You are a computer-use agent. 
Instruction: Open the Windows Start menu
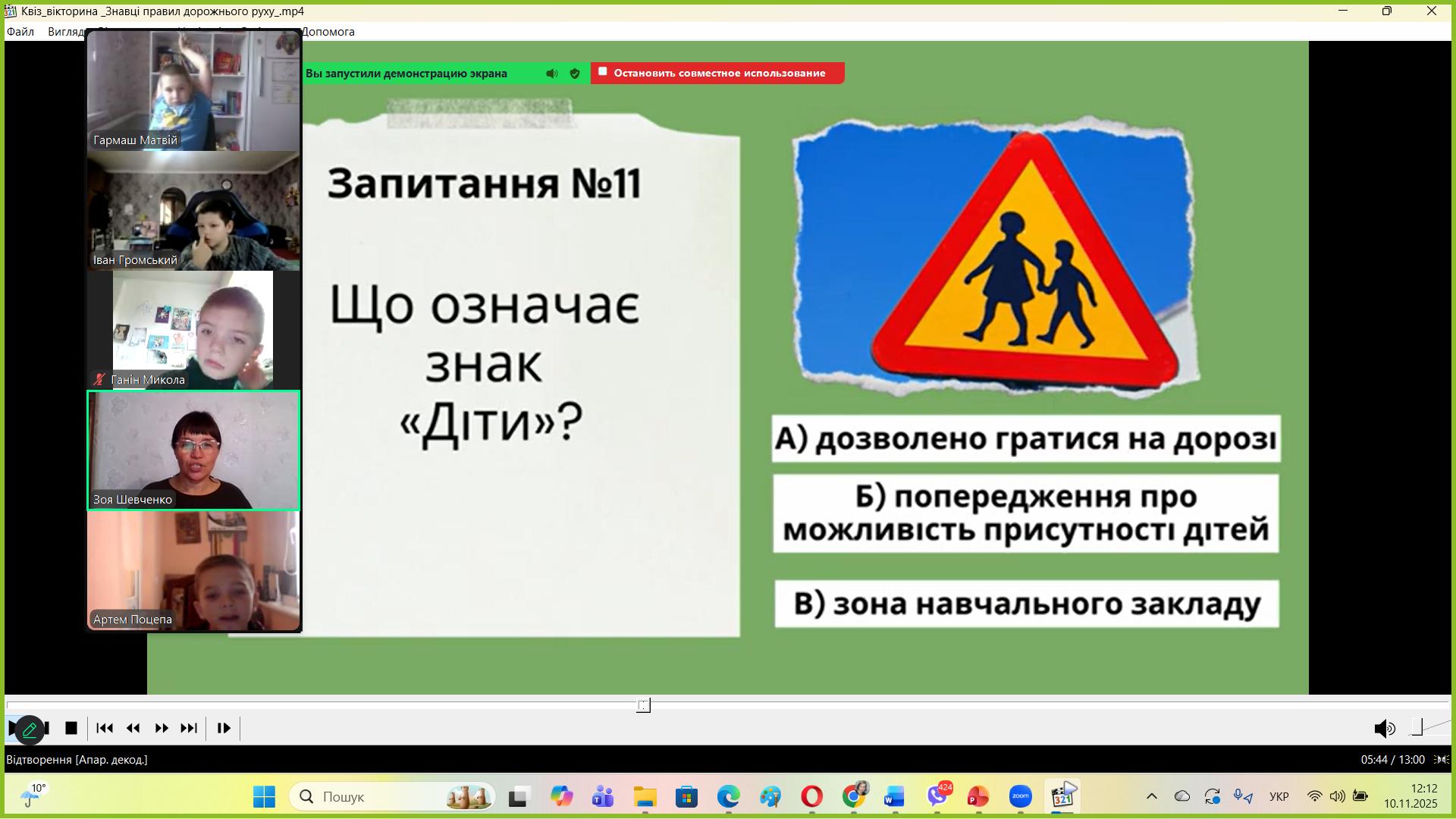(x=264, y=796)
